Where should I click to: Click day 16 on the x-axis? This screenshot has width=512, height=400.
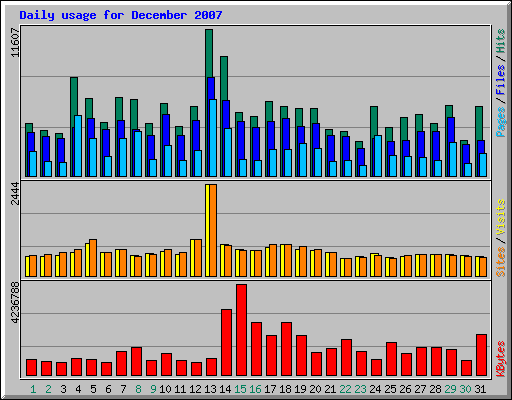pos(255,389)
